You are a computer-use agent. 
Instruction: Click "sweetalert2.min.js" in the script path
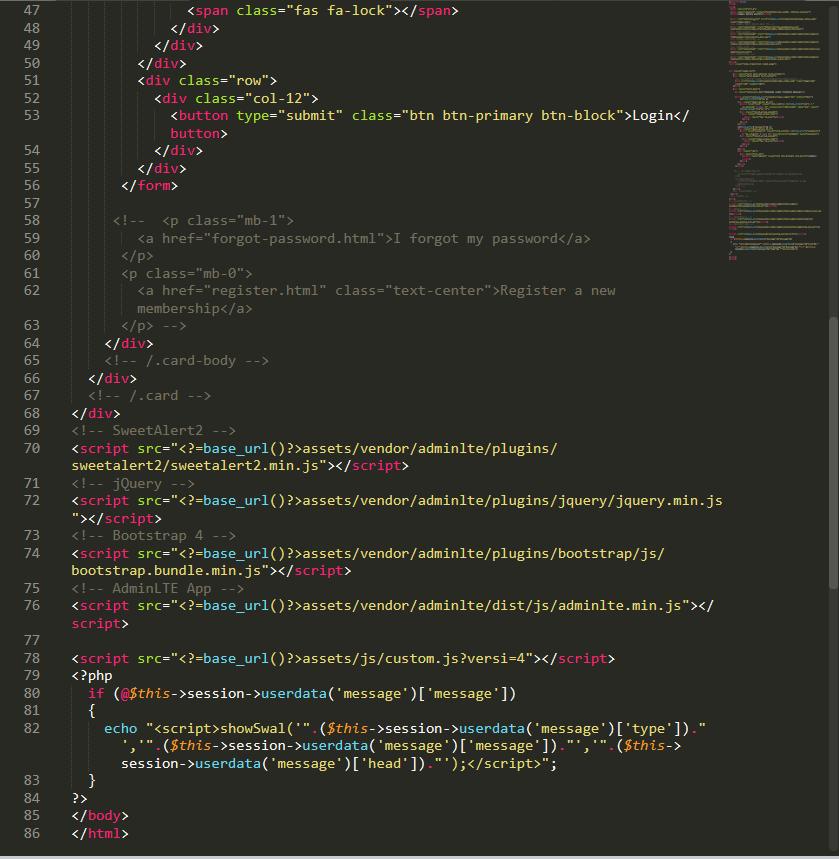tap(244, 466)
